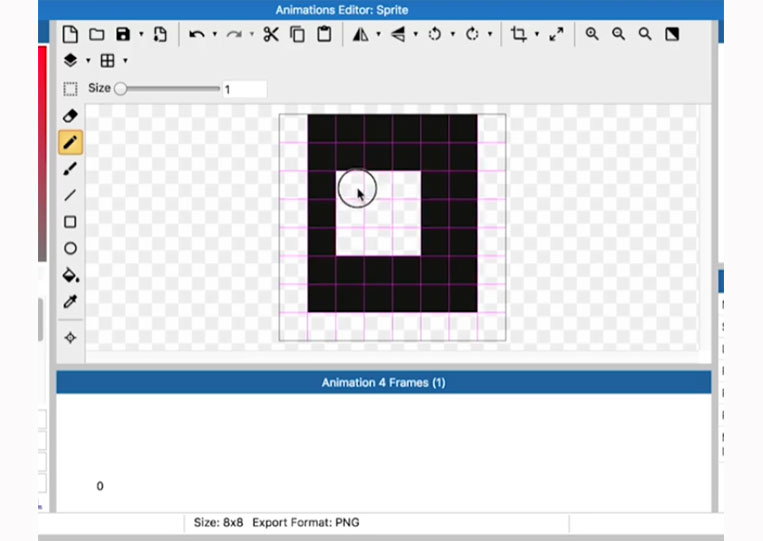Select the rectangular selection tool
Viewport: 763px width, 541px height.
(x=70, y=89)
